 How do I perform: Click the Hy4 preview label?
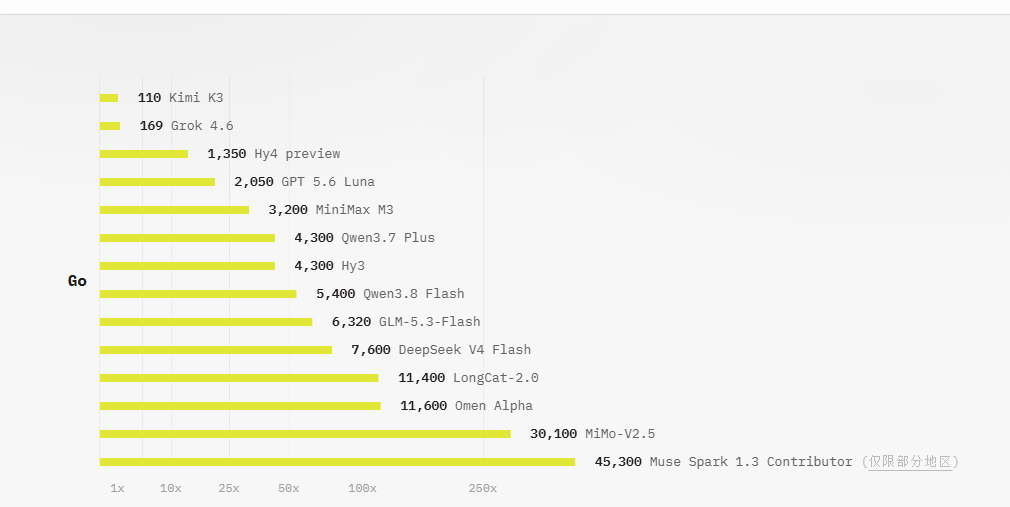[x=297, y=154]
